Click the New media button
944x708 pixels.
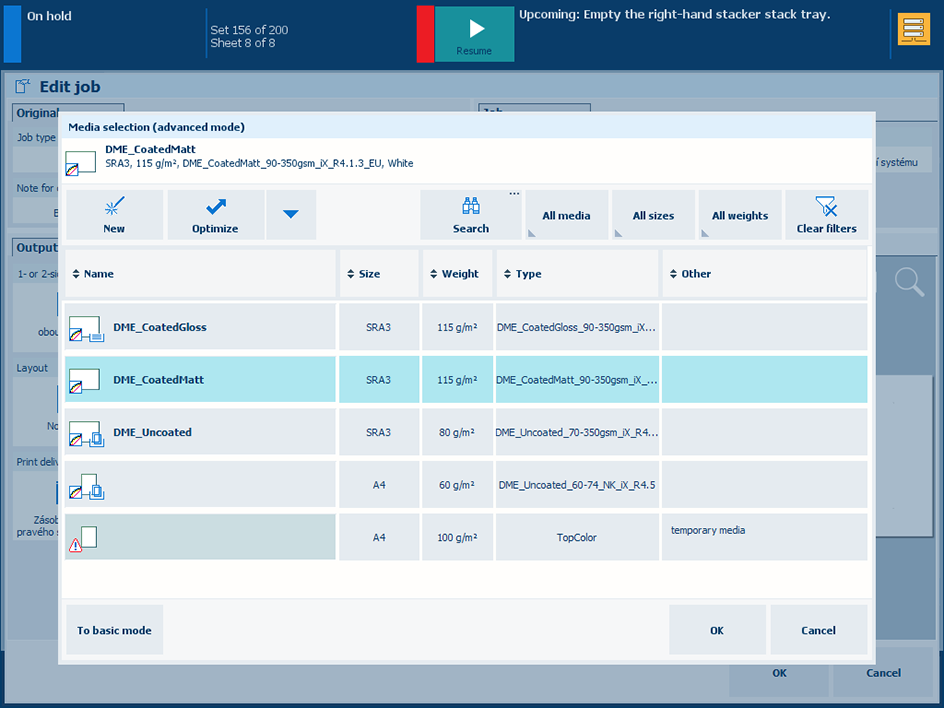click(x=114, y=215)
